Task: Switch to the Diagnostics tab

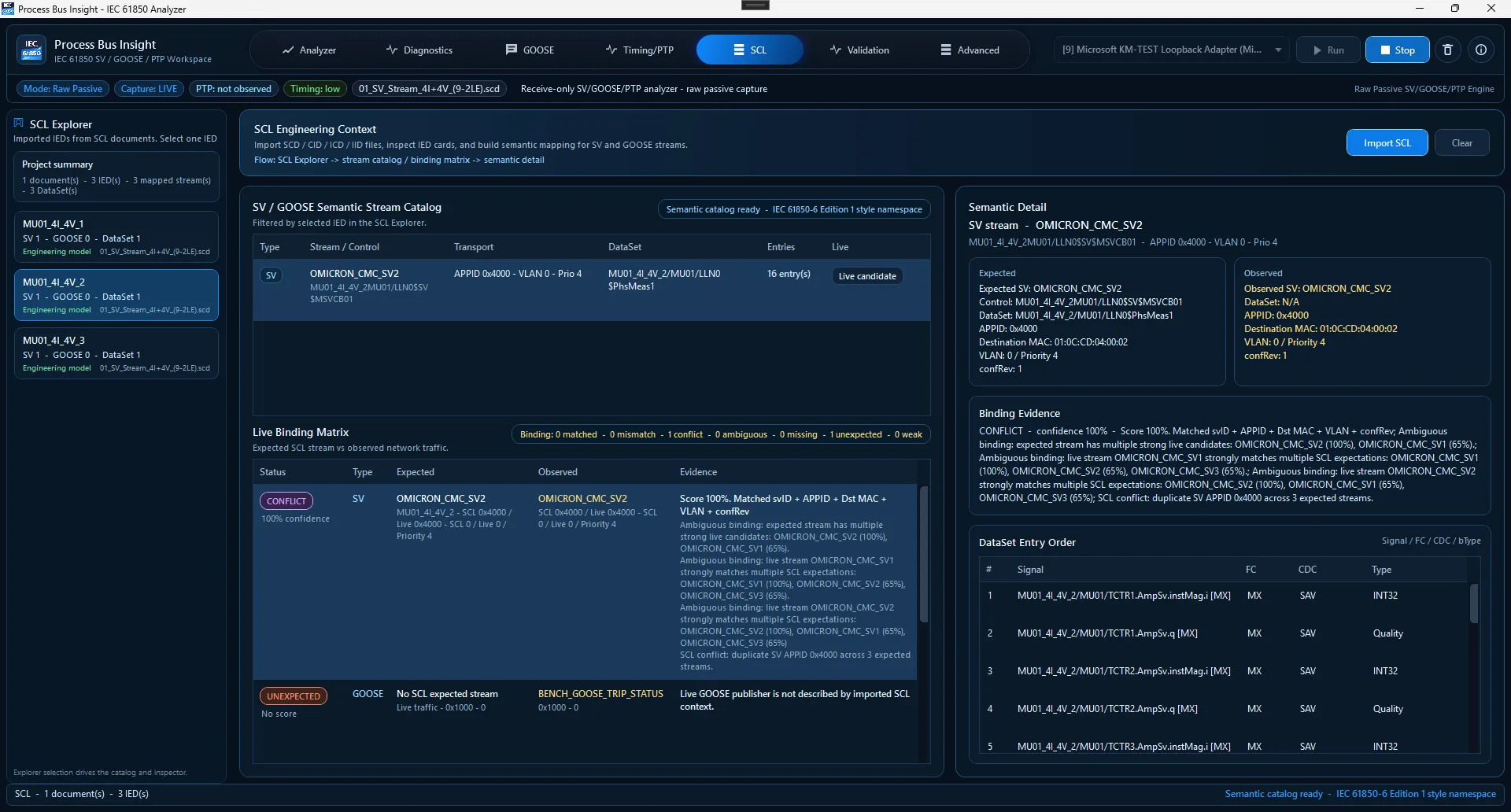Action: (x=419, y=50)
